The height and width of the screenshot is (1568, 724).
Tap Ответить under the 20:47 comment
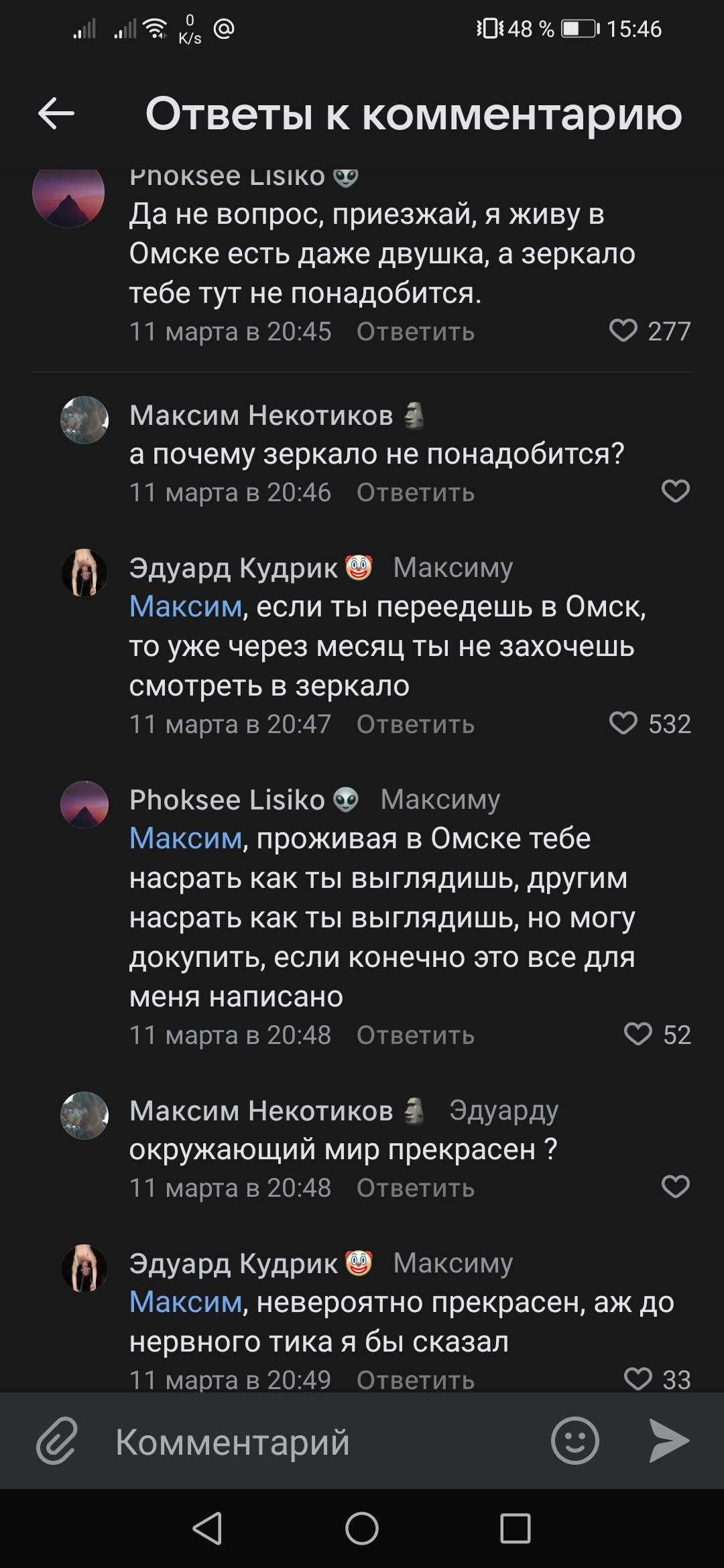[415, 724]
